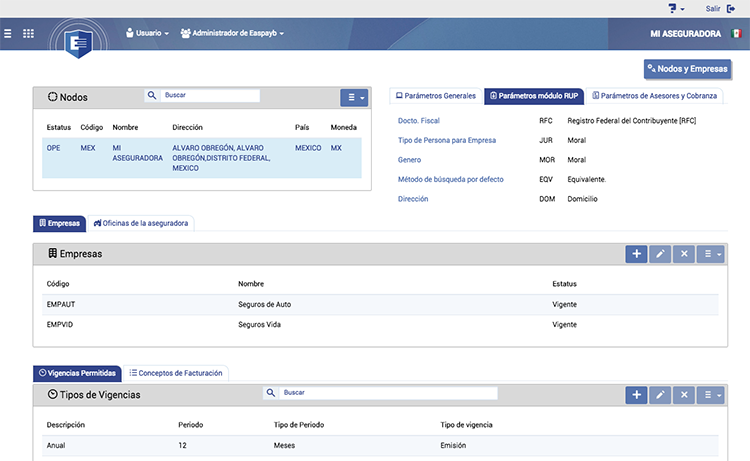
Task: Click Método de búsqueda por defecto link
Action: point(451,180)
